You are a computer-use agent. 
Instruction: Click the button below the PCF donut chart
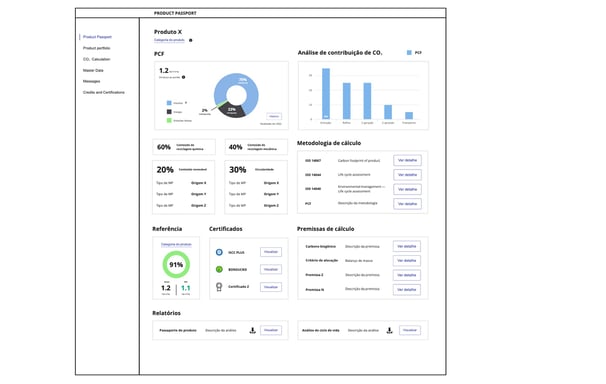274,116
